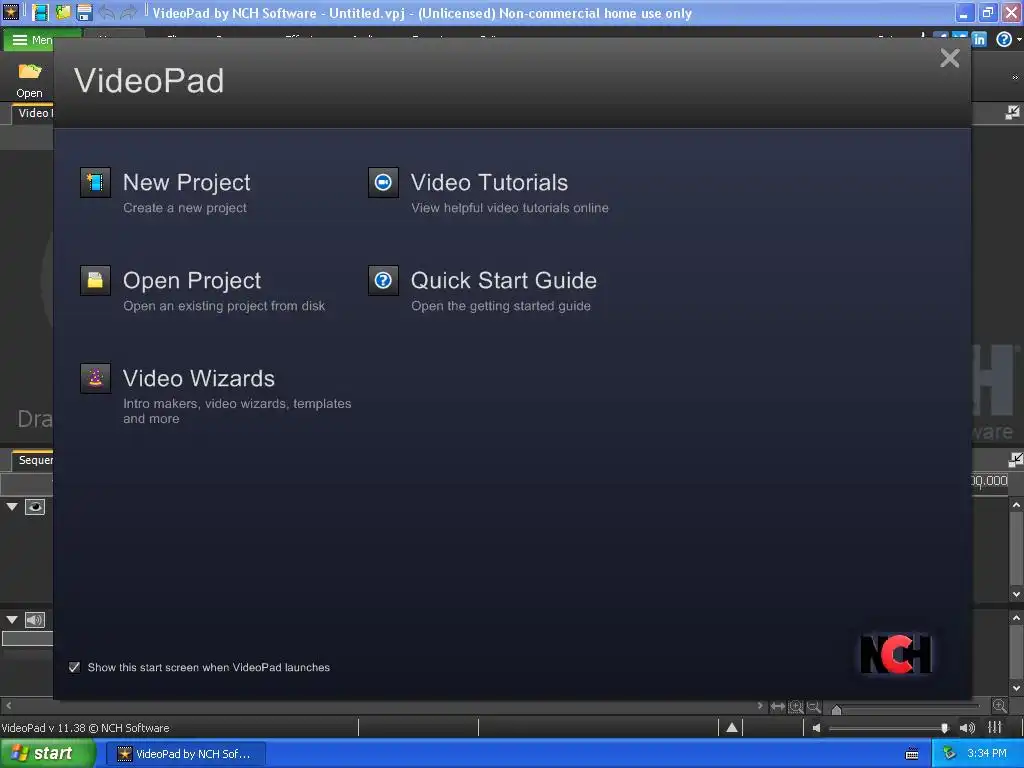Click VideoPad by NCH Software taskbar button
Image resolution: width=1024 pixels, height=768 pixels.
click(186, 754)
